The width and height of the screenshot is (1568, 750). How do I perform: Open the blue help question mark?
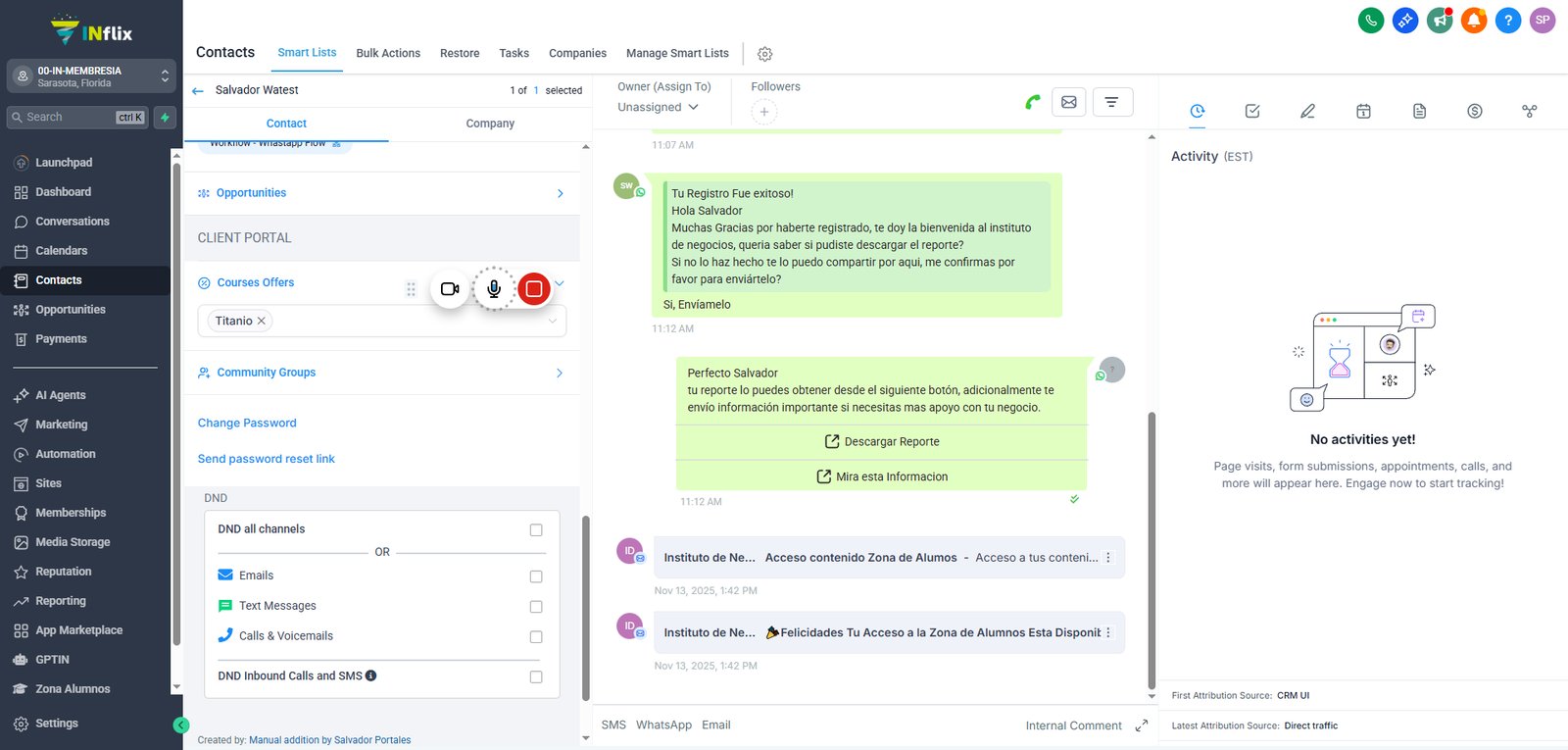1508,20
